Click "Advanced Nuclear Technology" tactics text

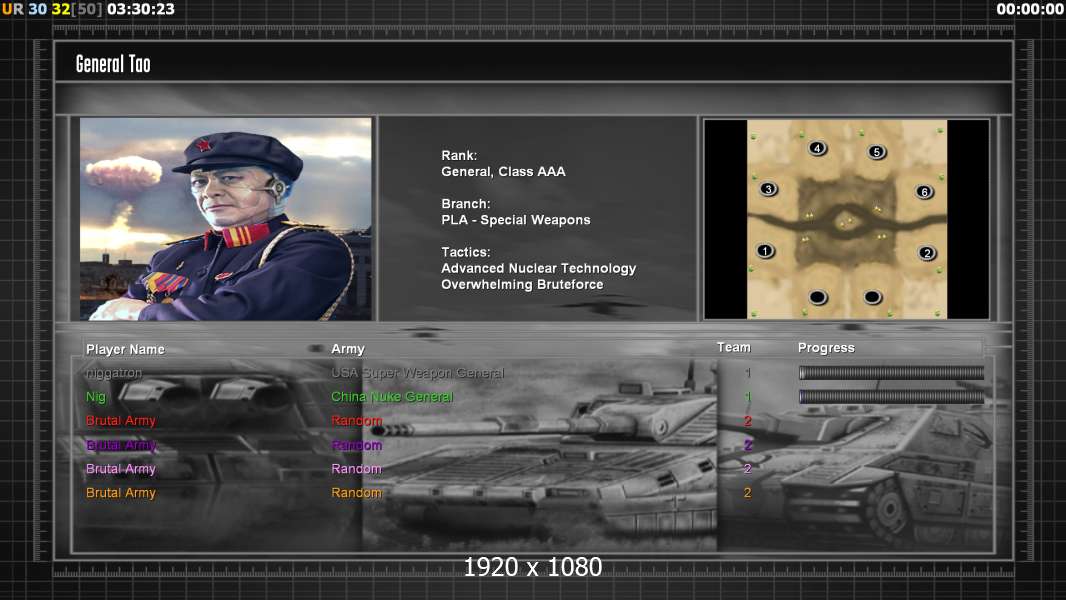(538, 268)
